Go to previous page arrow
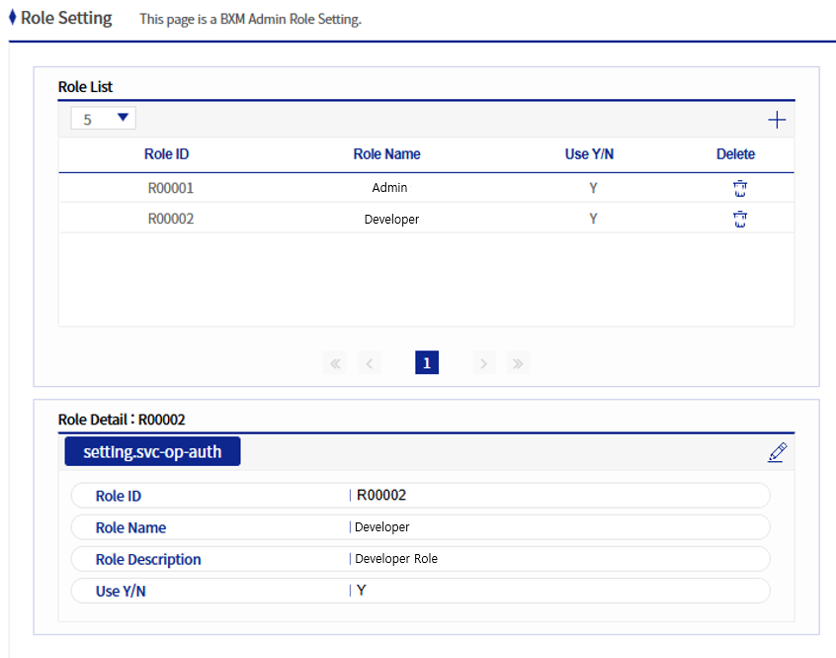This screenshot has width=836, height=658. click(369, 363)
